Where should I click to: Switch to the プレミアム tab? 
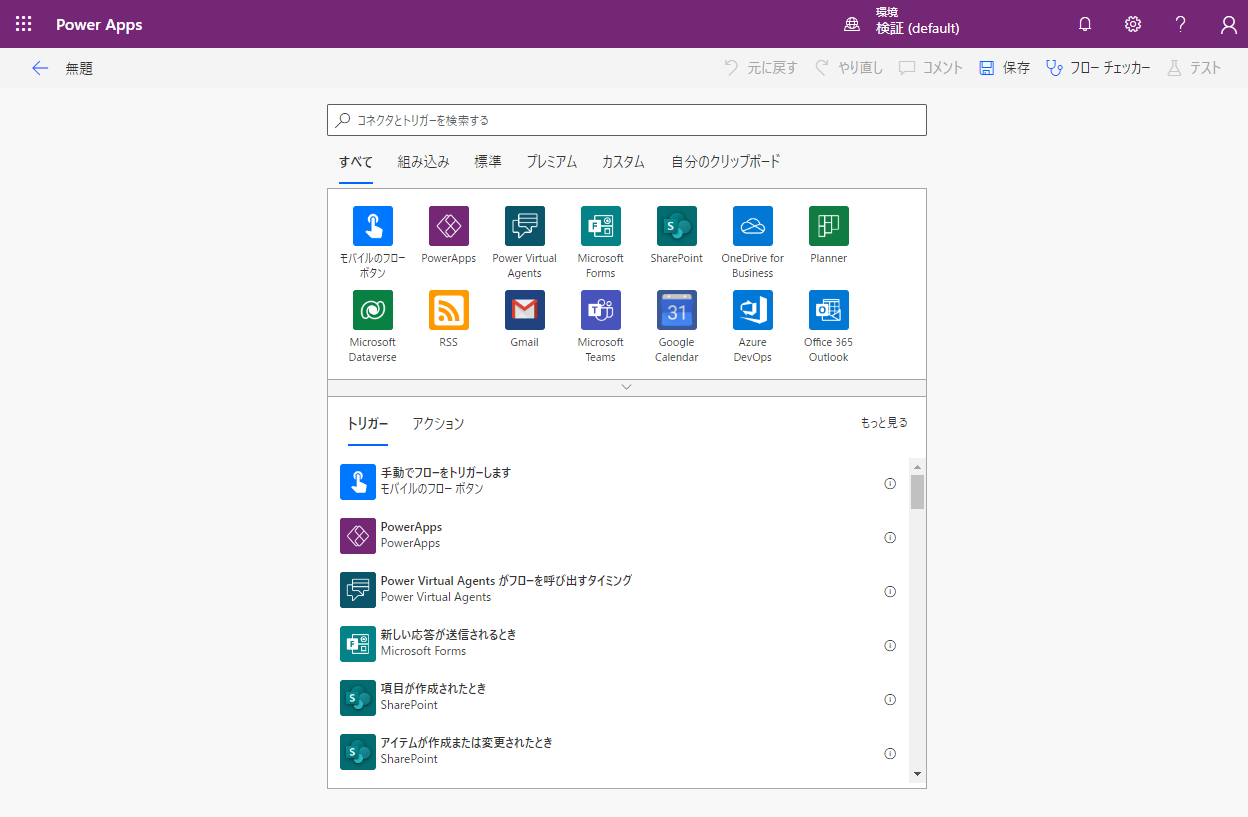click(x=552, y=161)
